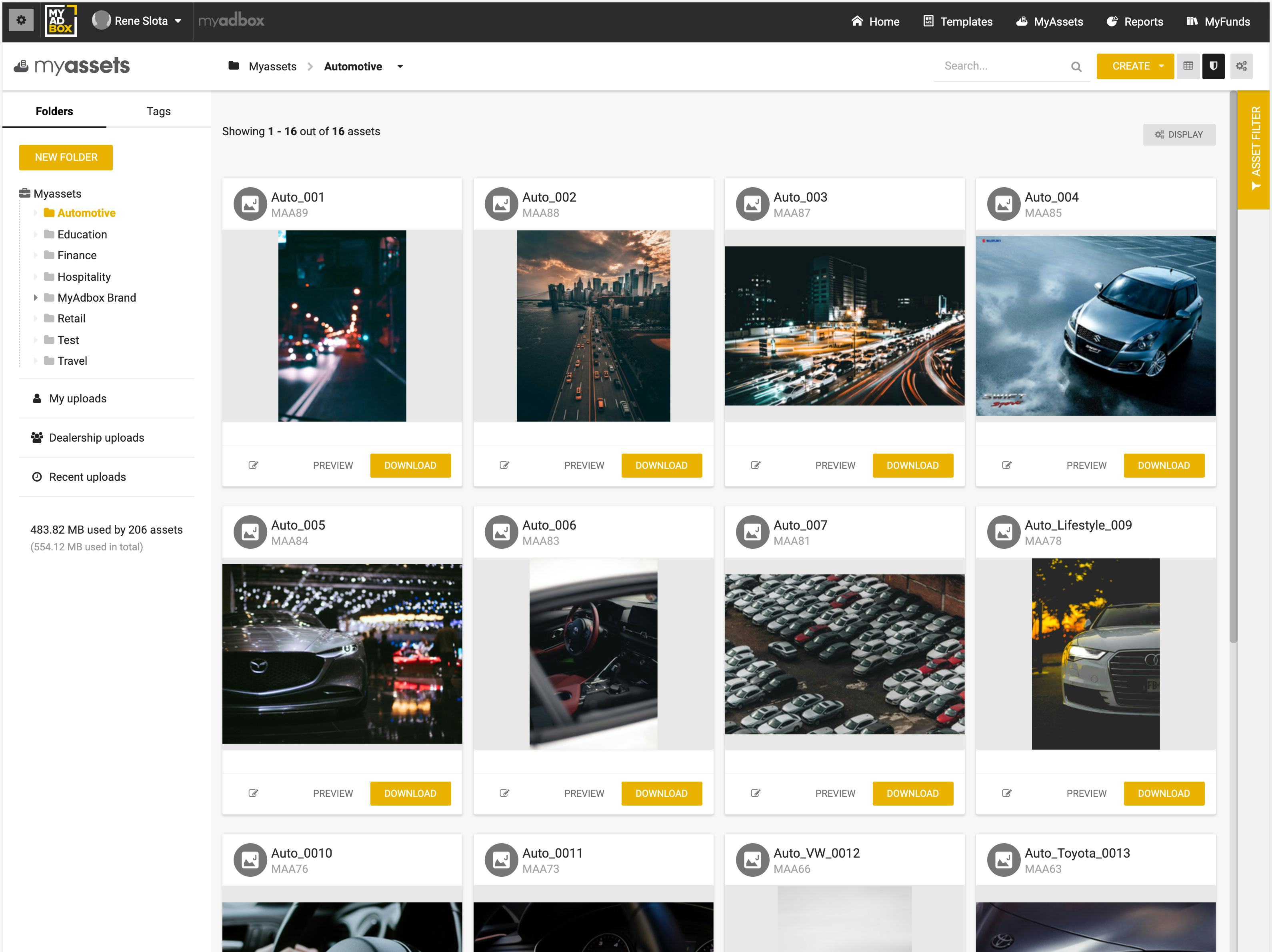Switch to the Folders tab
The width and height of the screenshot is (1272, 952).
(54, 111)
